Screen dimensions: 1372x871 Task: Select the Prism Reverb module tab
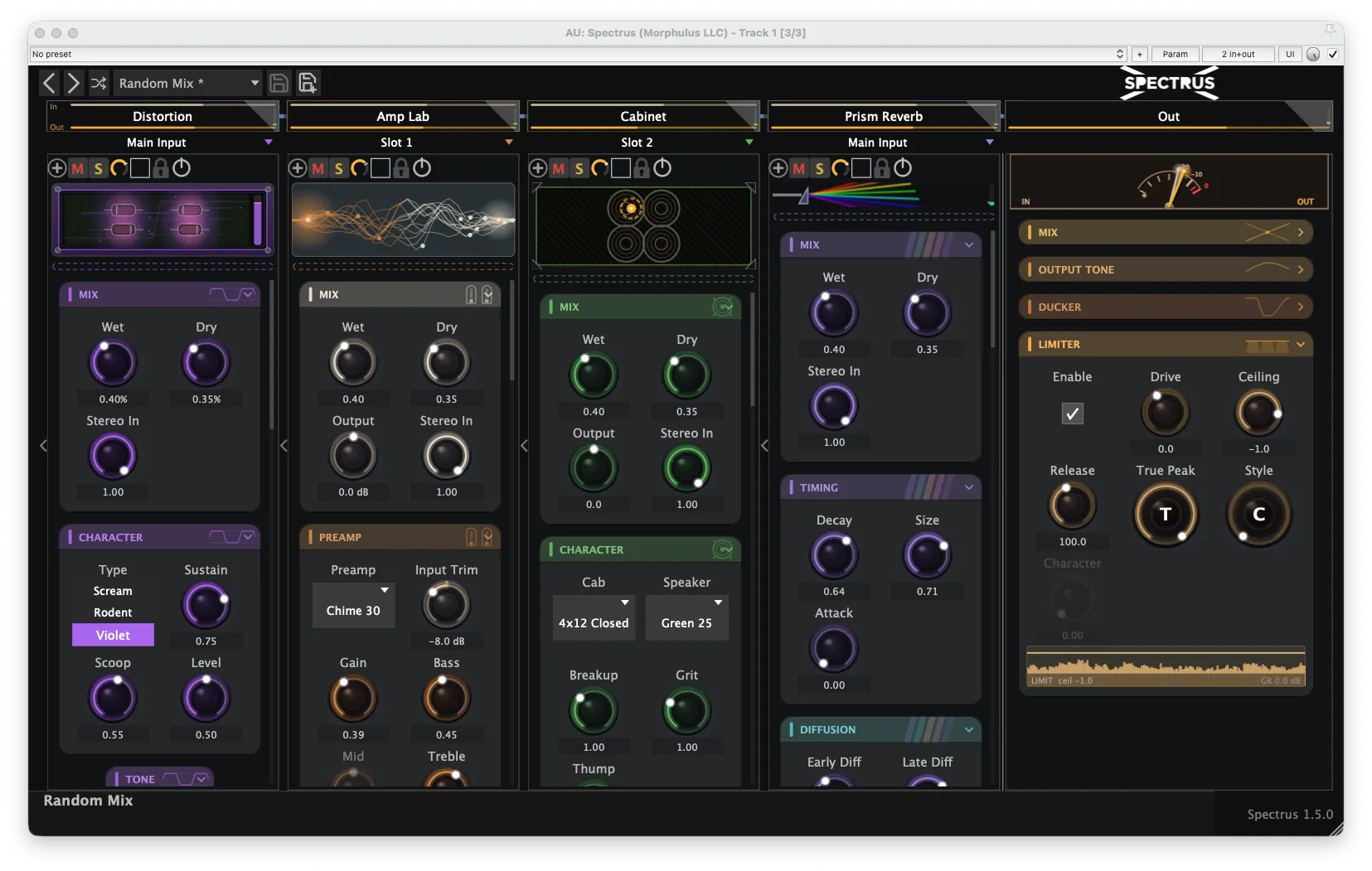[x=884, y=116]
